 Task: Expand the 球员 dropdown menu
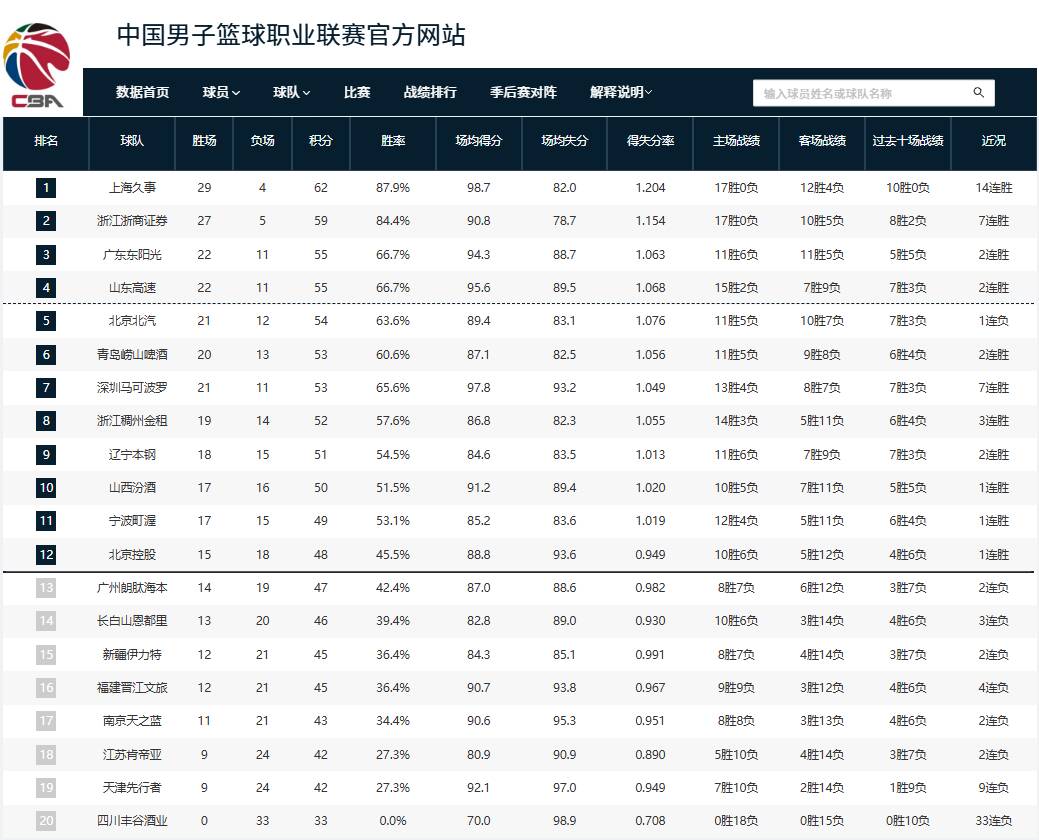(x=221, y=92)
